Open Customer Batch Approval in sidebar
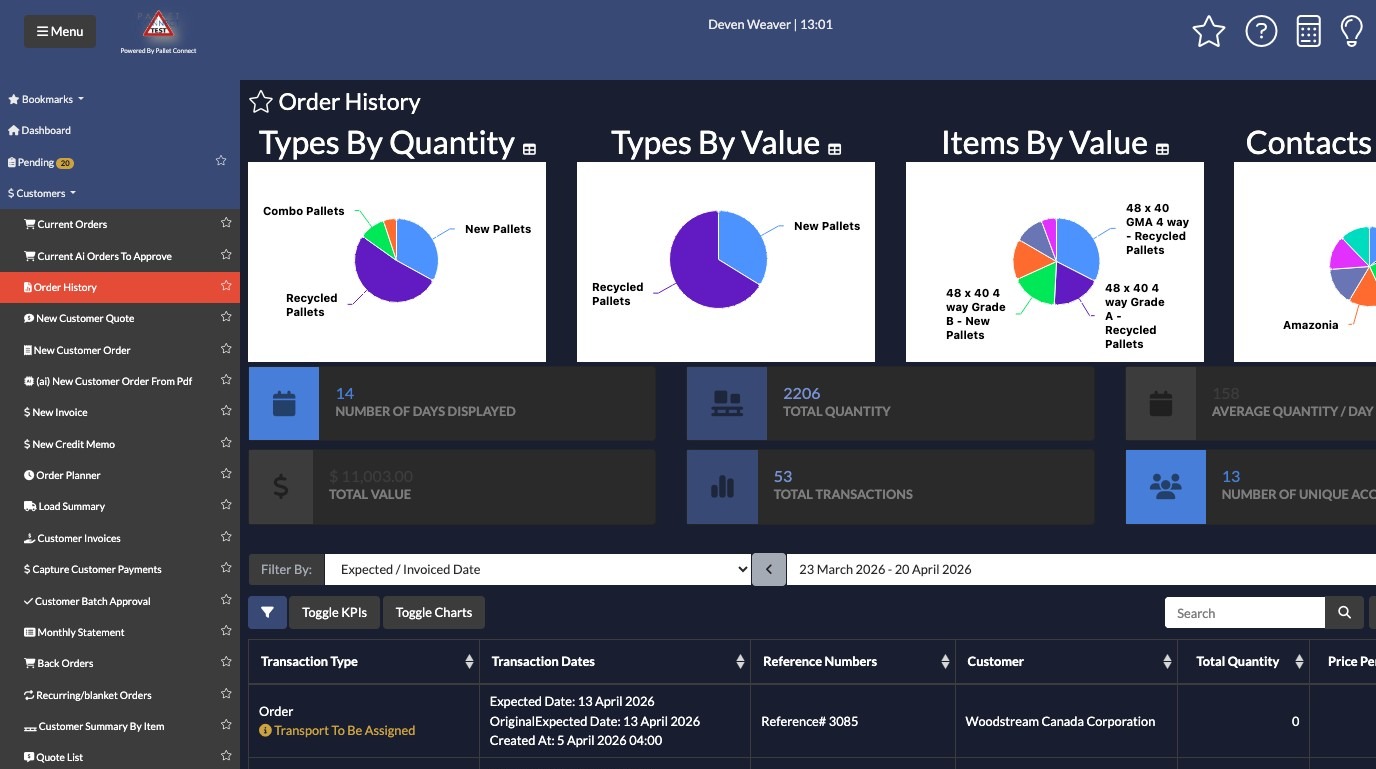The image size is (1376, 769). click(x=87, y=601)
